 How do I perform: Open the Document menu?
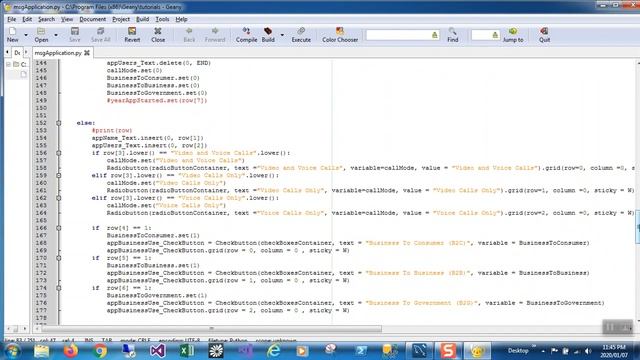tap(93, 19)
